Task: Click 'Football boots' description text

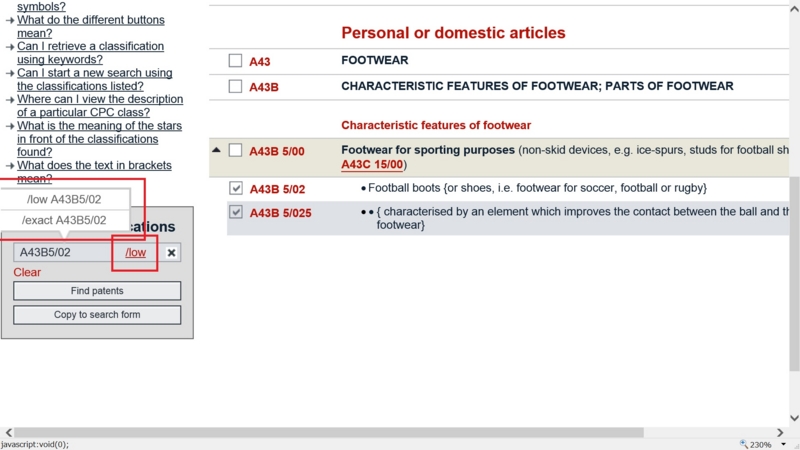Action: (537, 188)
